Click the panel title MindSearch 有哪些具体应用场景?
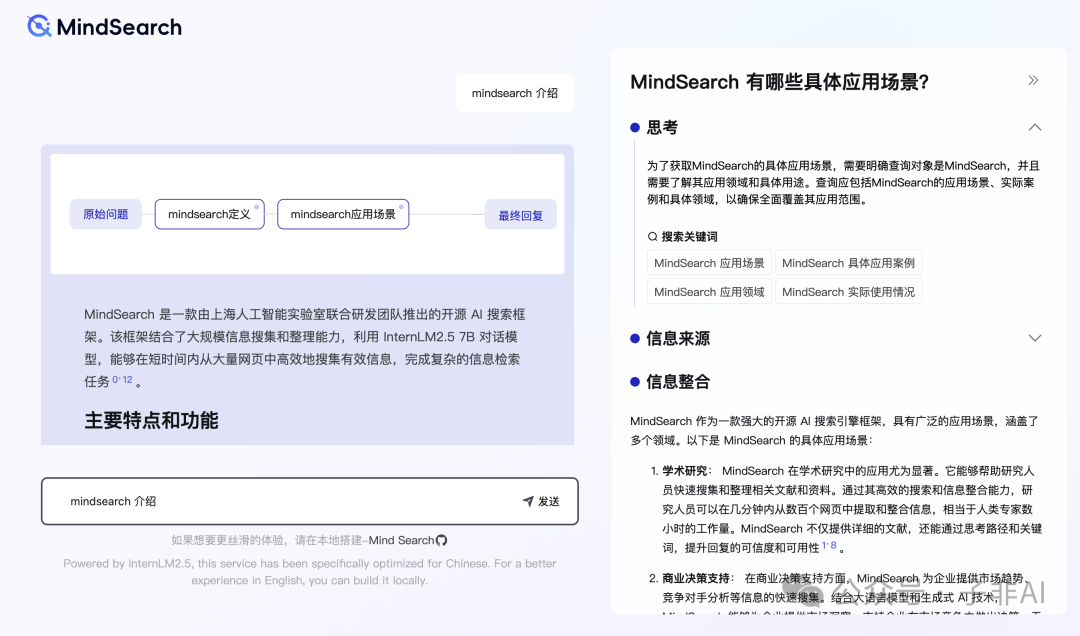1080x636 pixels. [x=780, y=82]
